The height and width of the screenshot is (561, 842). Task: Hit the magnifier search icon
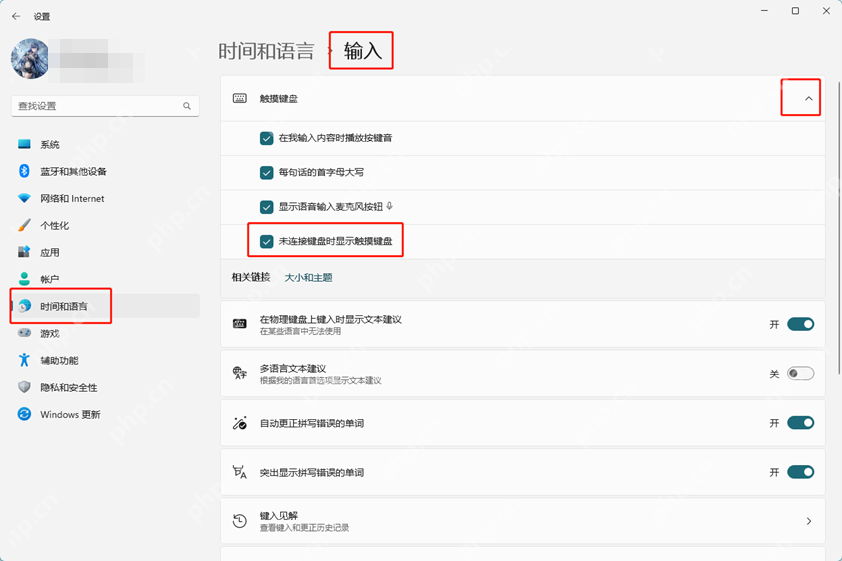click(187, 106)
